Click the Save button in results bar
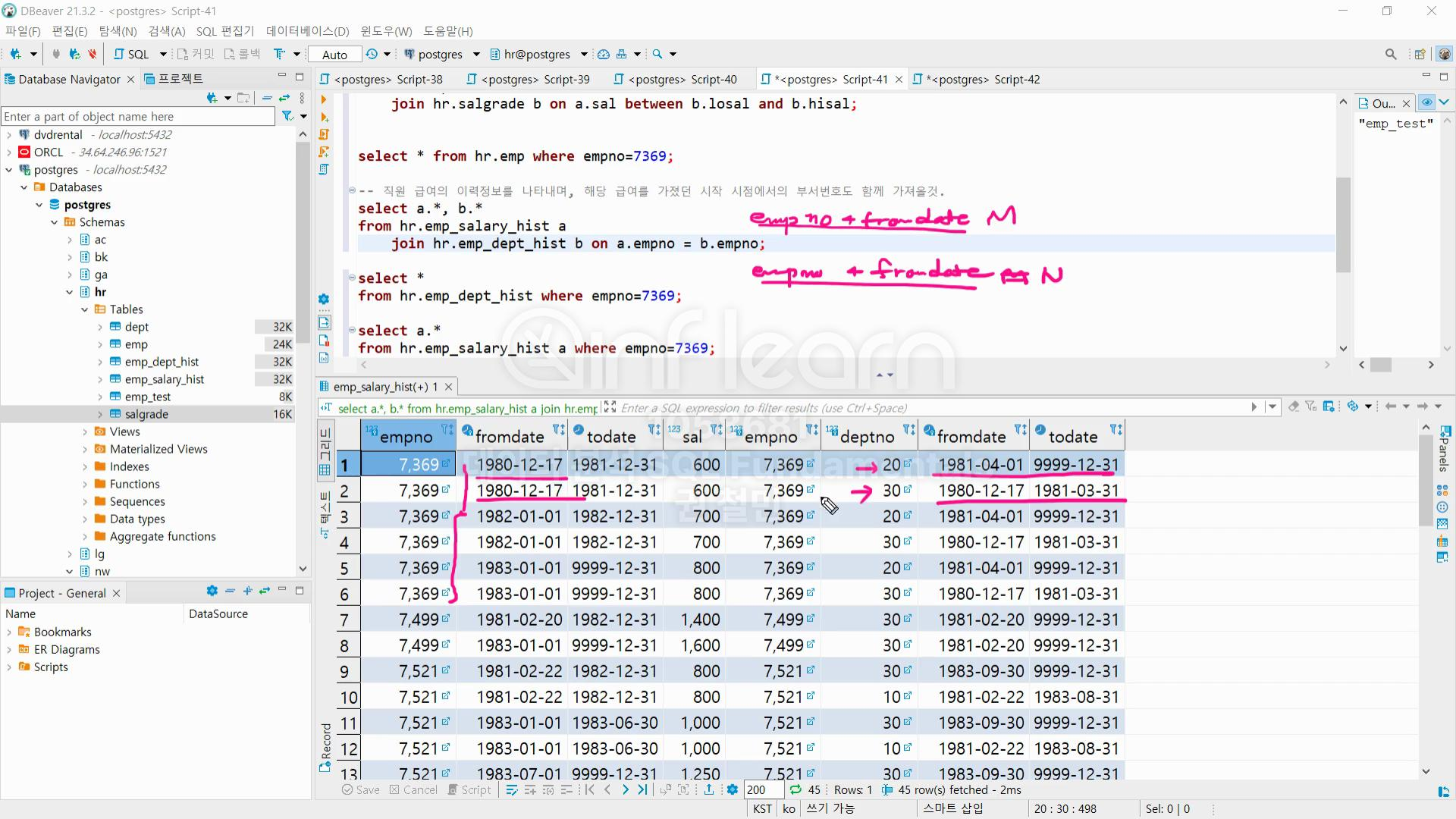The image size is (1456, 819). point(360,789)
